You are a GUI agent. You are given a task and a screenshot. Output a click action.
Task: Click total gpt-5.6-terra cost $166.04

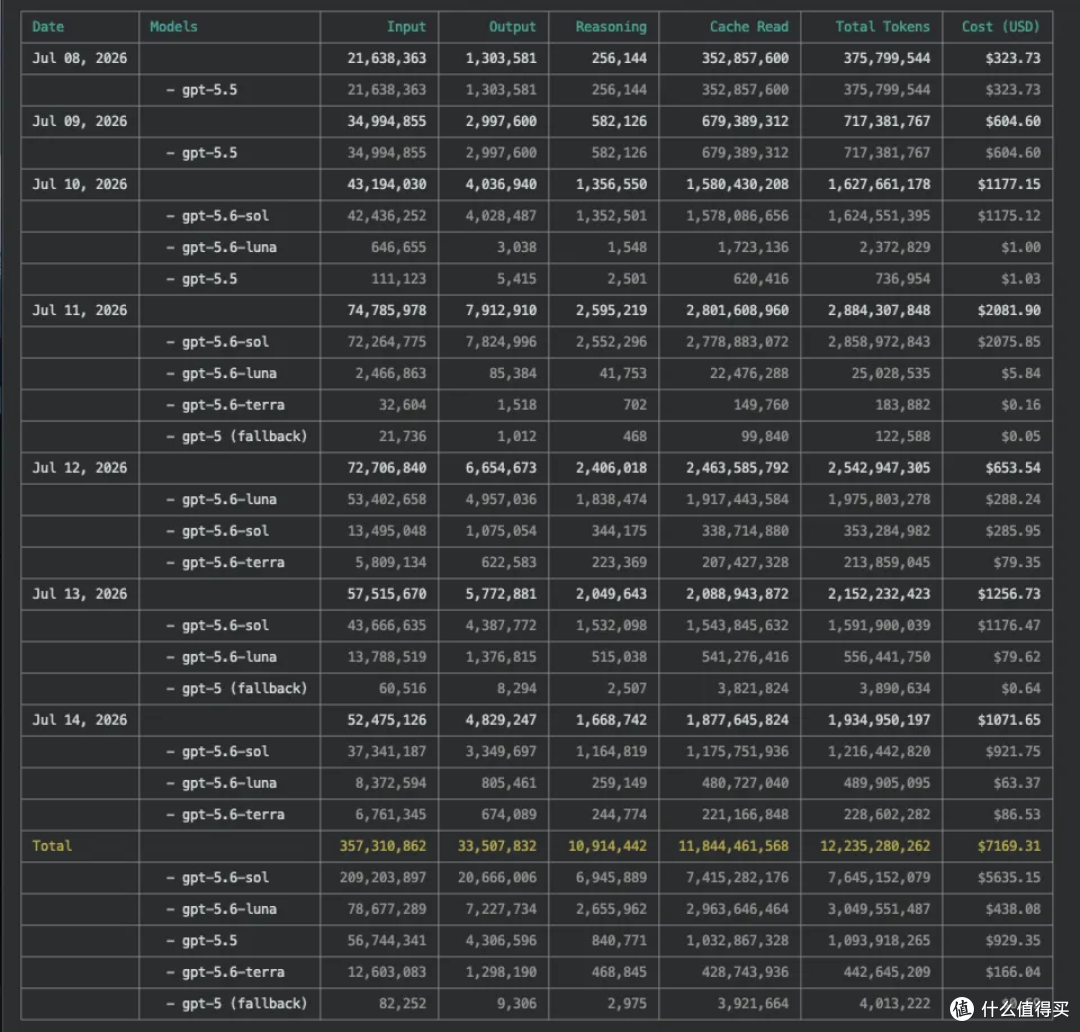[x=1012, y=973]
